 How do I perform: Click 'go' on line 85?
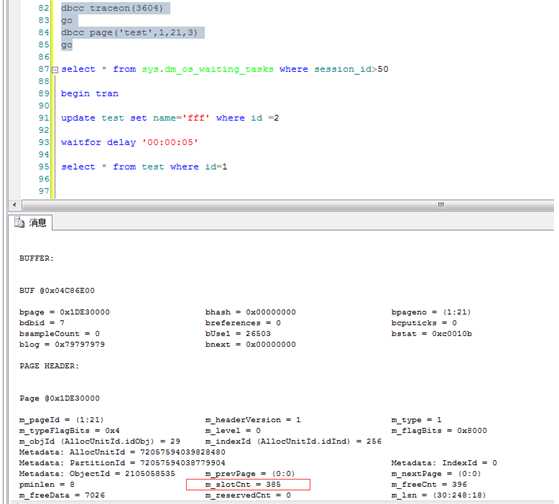tap(67, 45)
